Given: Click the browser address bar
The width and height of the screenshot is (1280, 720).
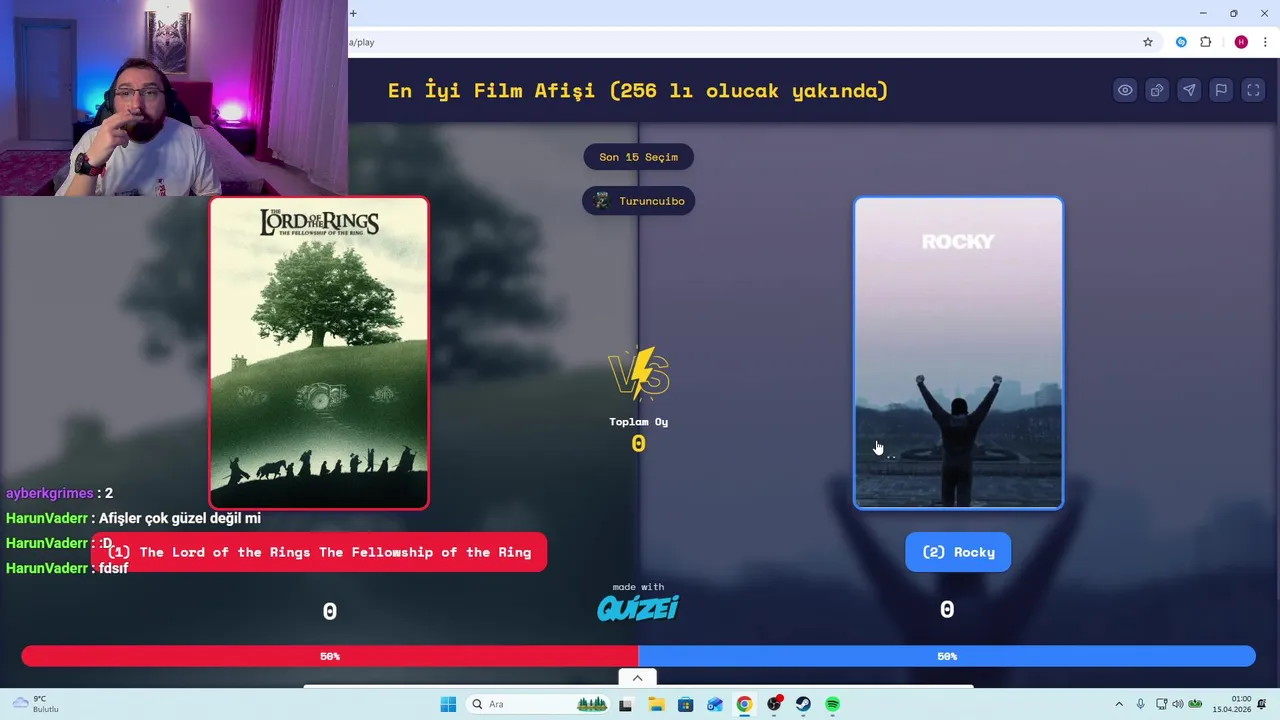Looking at the screenshot, I should 740,42.
